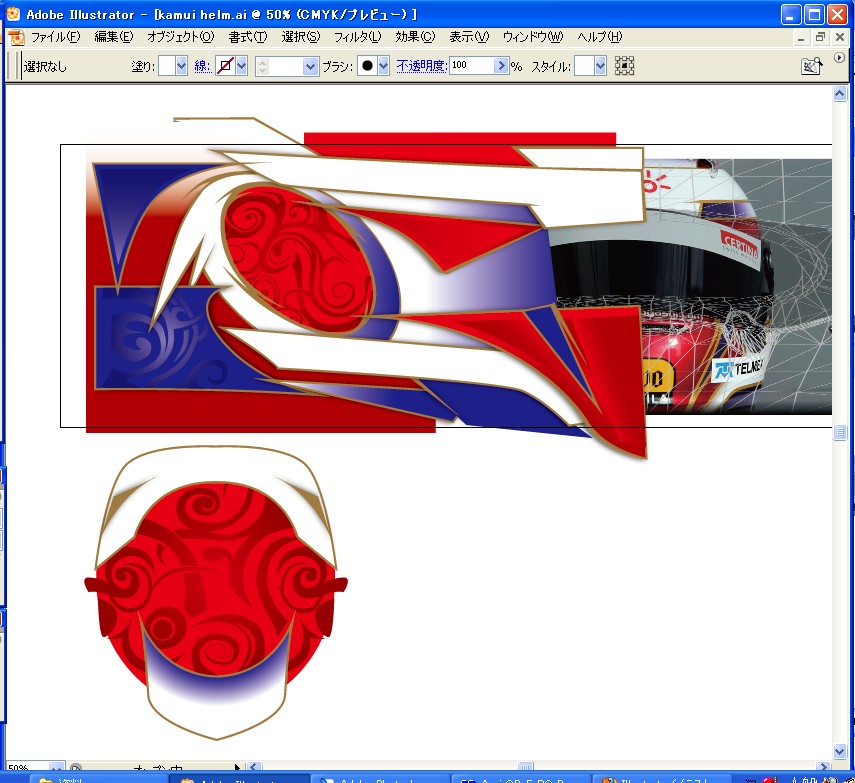Click the vertical scrollbar up arrow
This screenshot has width=855, height=783.
840,94
